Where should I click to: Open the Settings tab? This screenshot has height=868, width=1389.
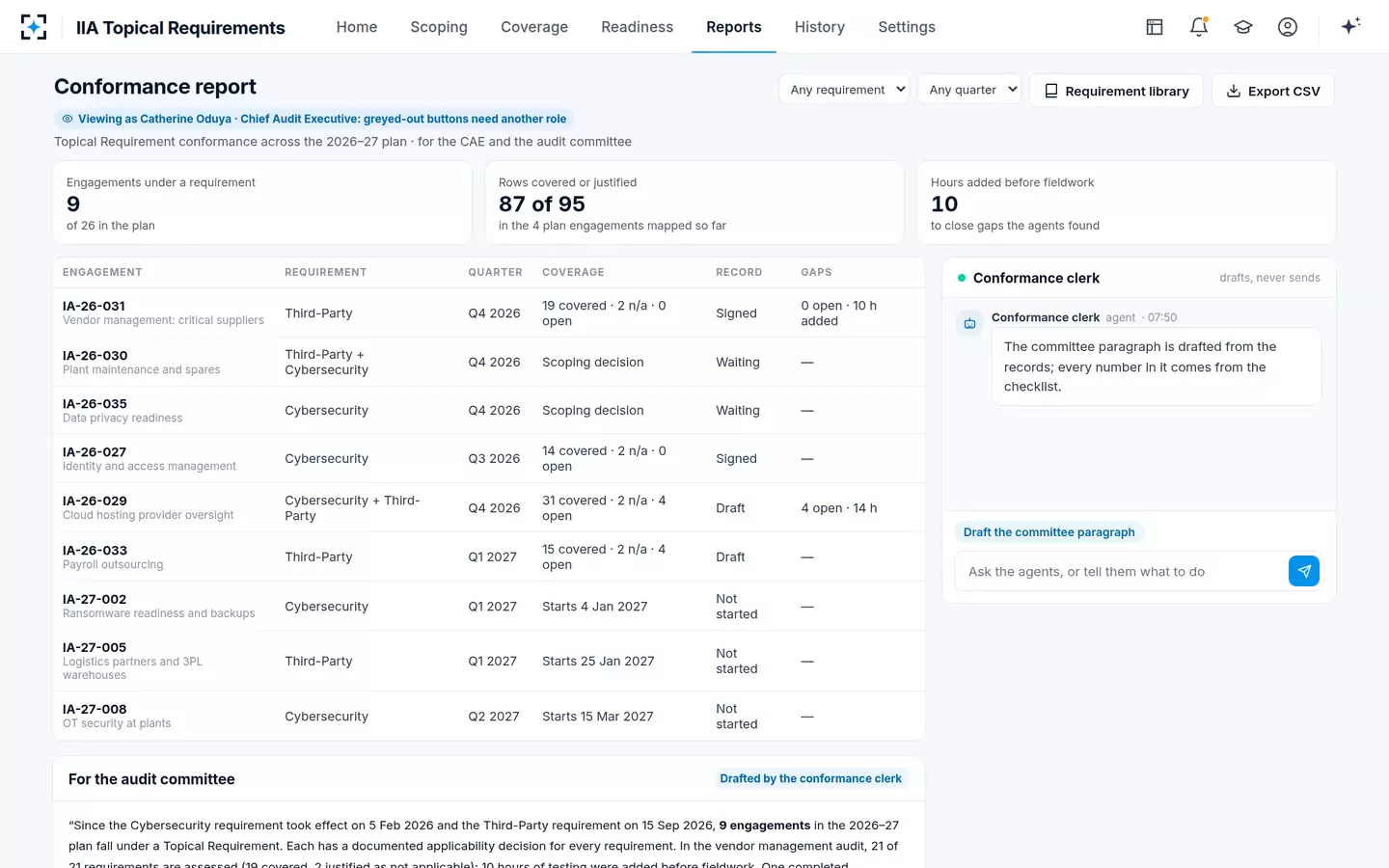(x=907, y=27)
